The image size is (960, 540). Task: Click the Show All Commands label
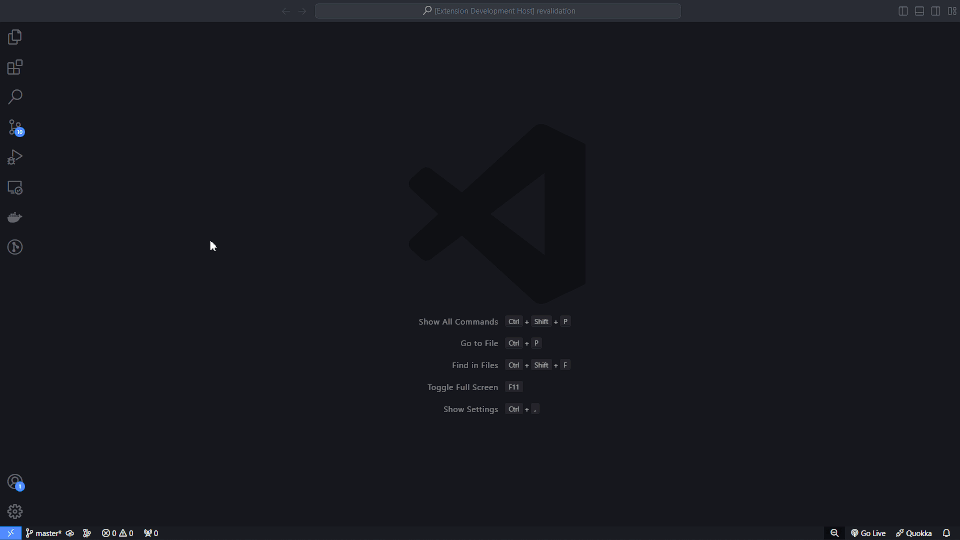(458, 322)
